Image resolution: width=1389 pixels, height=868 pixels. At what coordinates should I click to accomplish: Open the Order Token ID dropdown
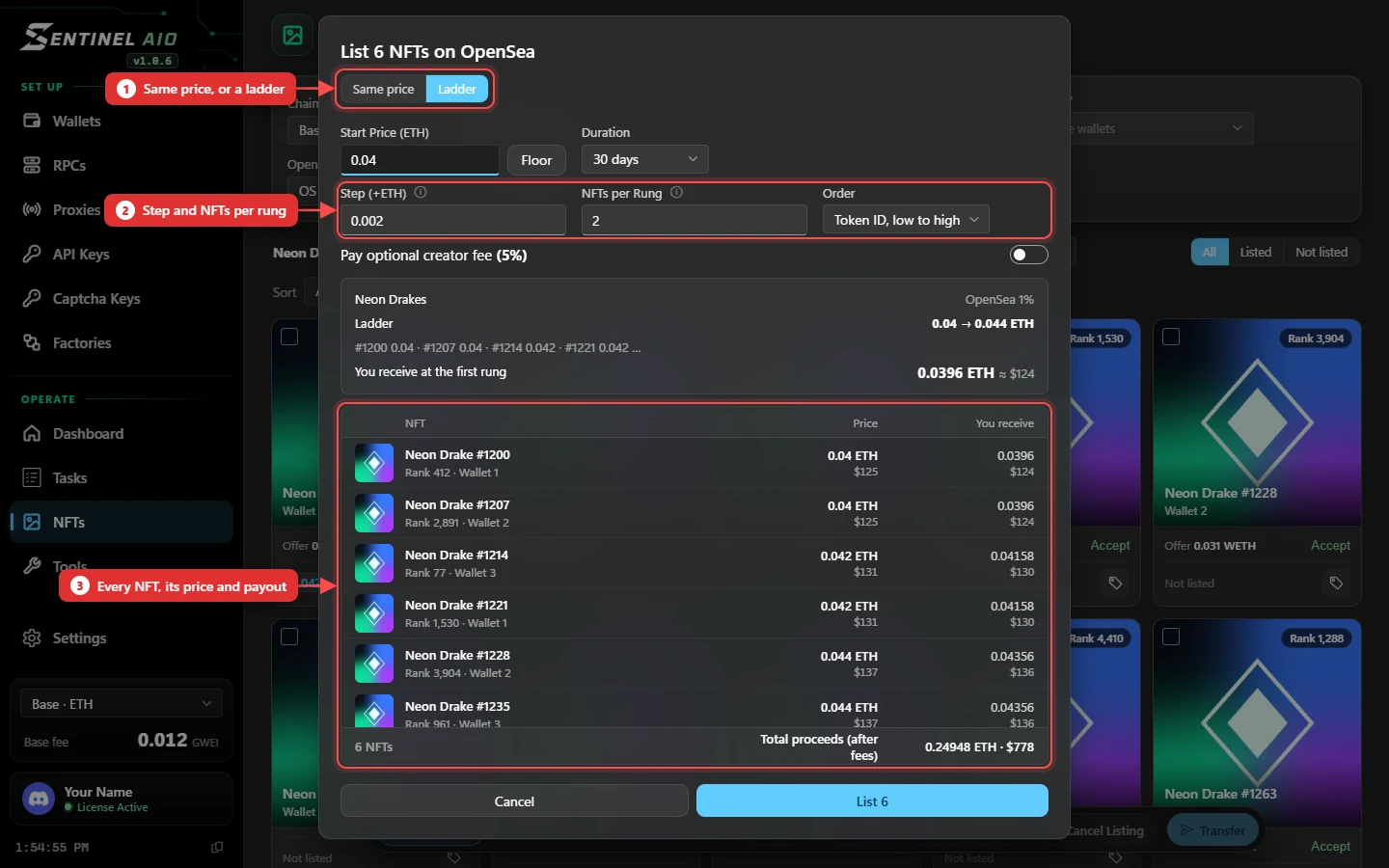pyautogui.click(x=906, y=220)
